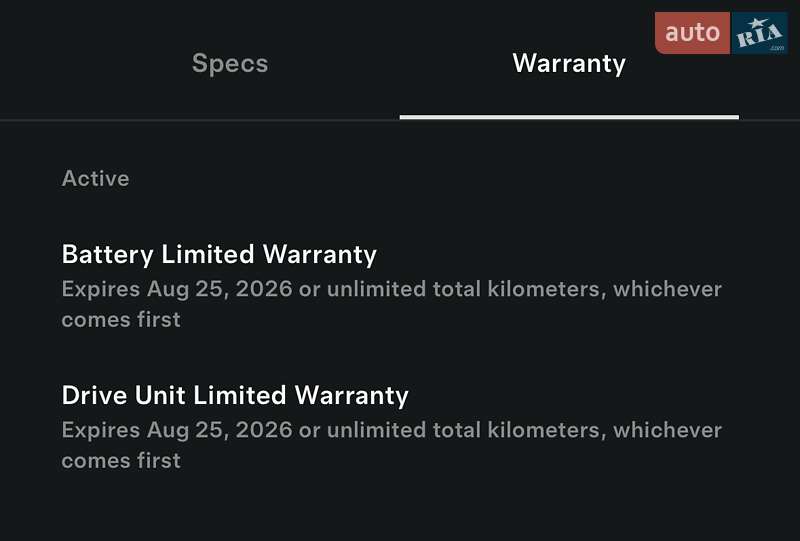This screenshot has width=800, height=541.
Task: Click the '.com' text in the RIA logo
Action: [x=777, y=46]
